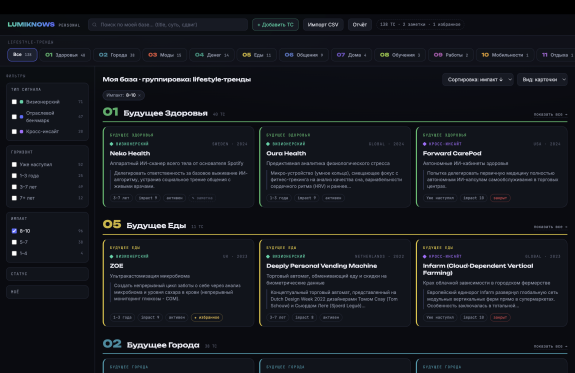Click the large 05 section number
The height and width of the screenshot is (373, 575).
[x=112, y=224]
